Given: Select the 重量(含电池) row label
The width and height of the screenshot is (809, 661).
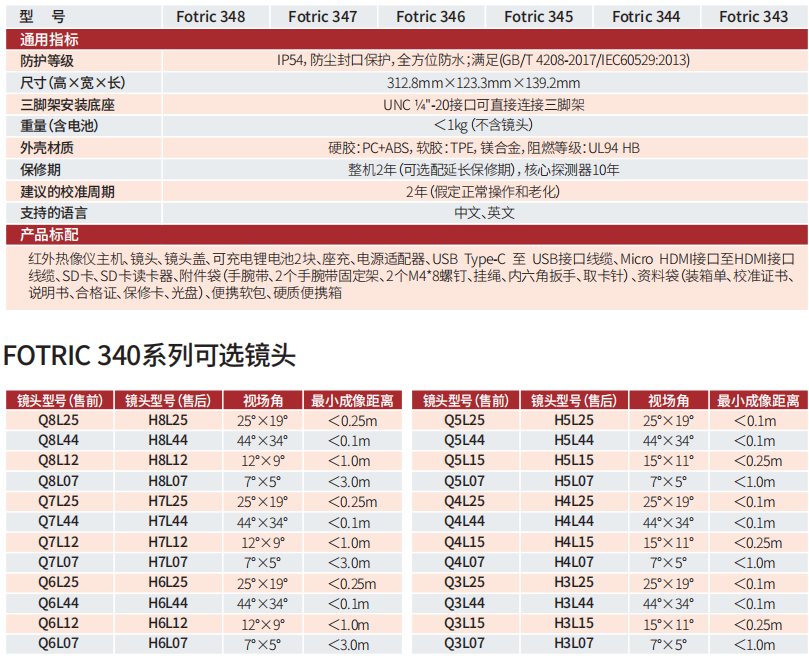Looking at the screenshot, I should pos(60,126).
